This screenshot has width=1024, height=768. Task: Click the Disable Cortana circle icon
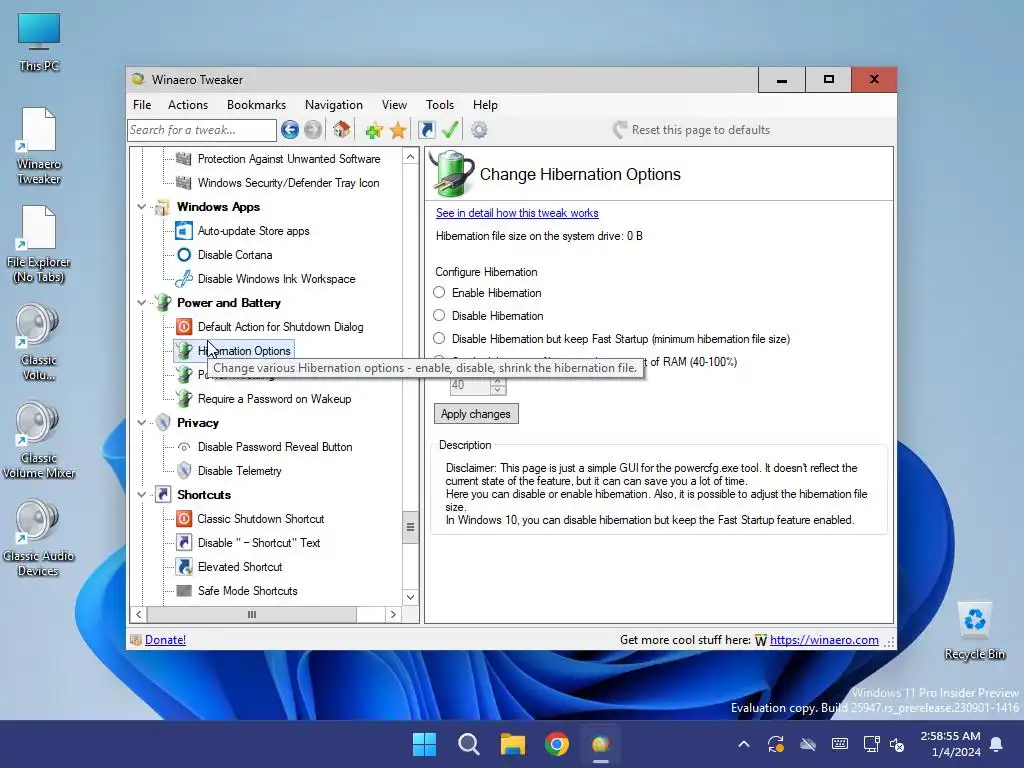[184, 255]
